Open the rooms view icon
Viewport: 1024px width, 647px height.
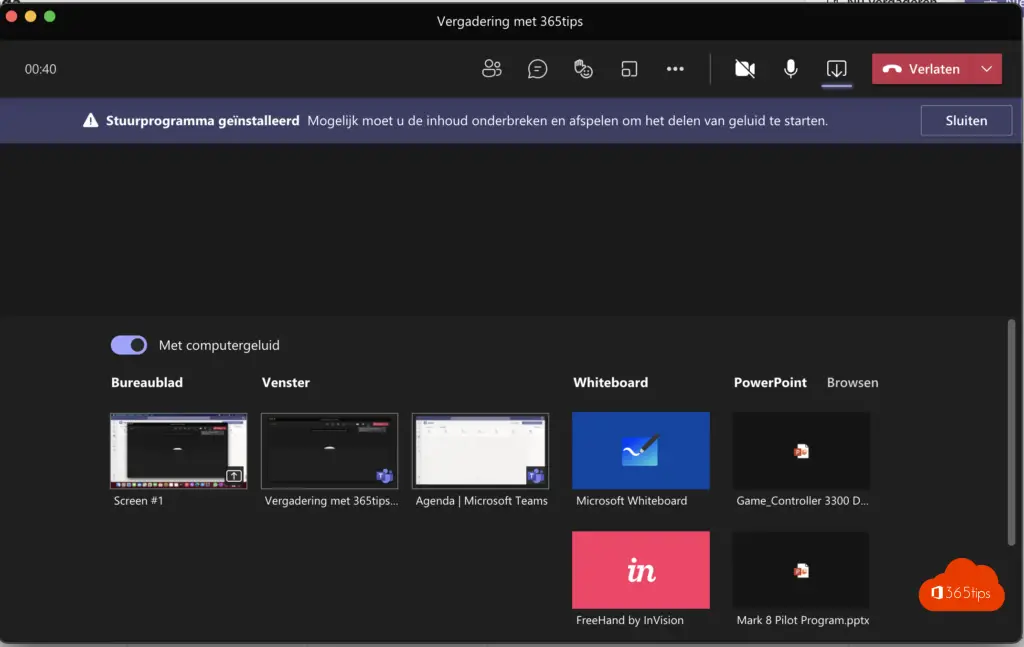coord(629,69)
